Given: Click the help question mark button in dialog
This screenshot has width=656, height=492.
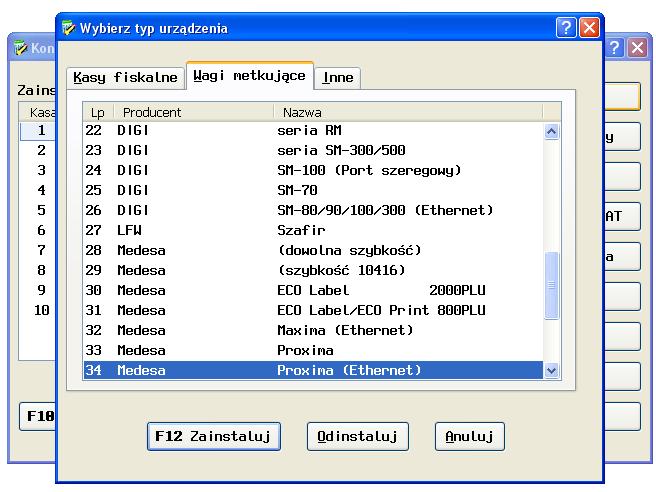Looking at the screenshot, I should click(566, 28).
